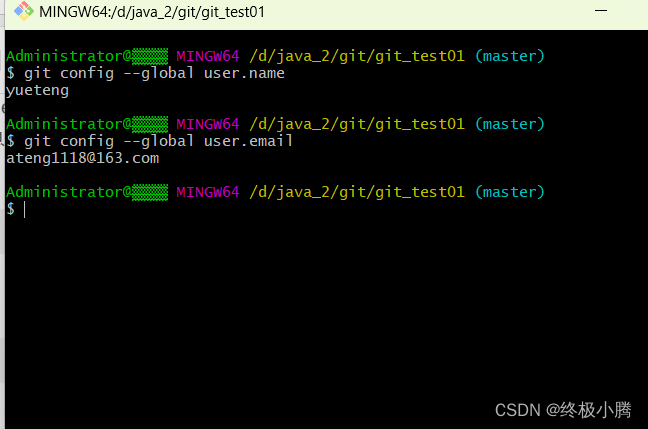Minimize the MINGW64 terminal window
648x429 pixels.
[600, 11]
